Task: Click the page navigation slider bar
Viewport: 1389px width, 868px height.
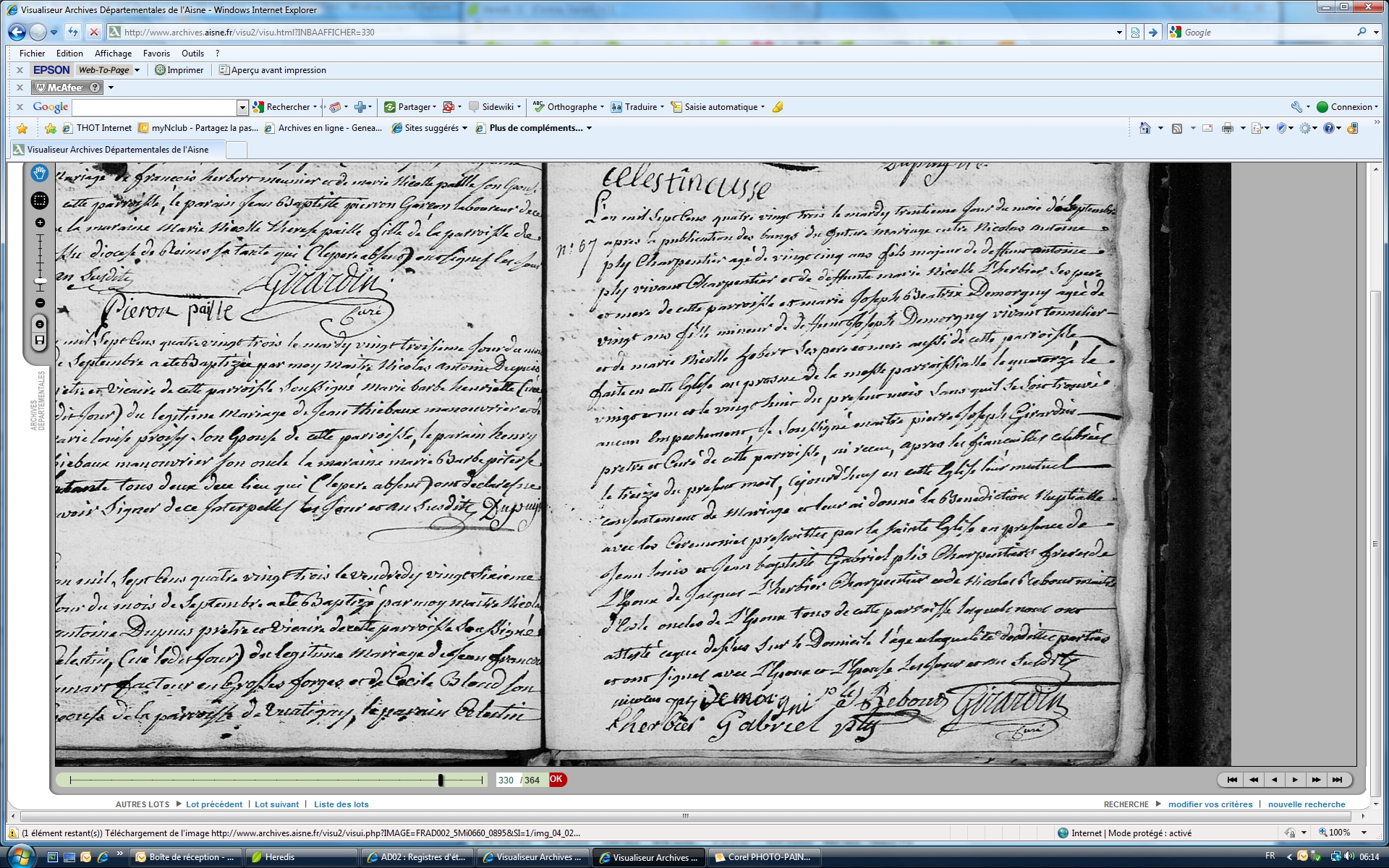Action: pos(275,780)
